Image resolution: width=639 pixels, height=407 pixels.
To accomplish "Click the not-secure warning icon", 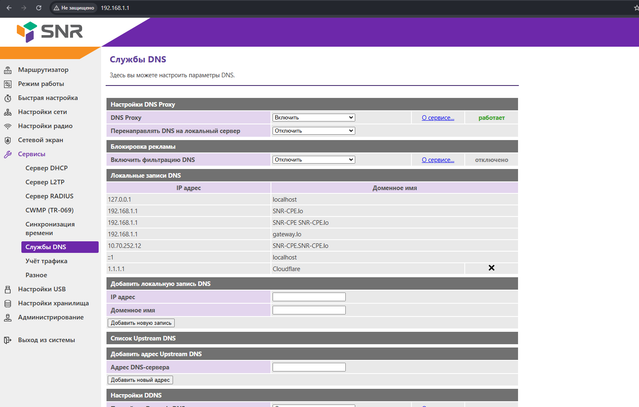I will click(x=56, y=8).
